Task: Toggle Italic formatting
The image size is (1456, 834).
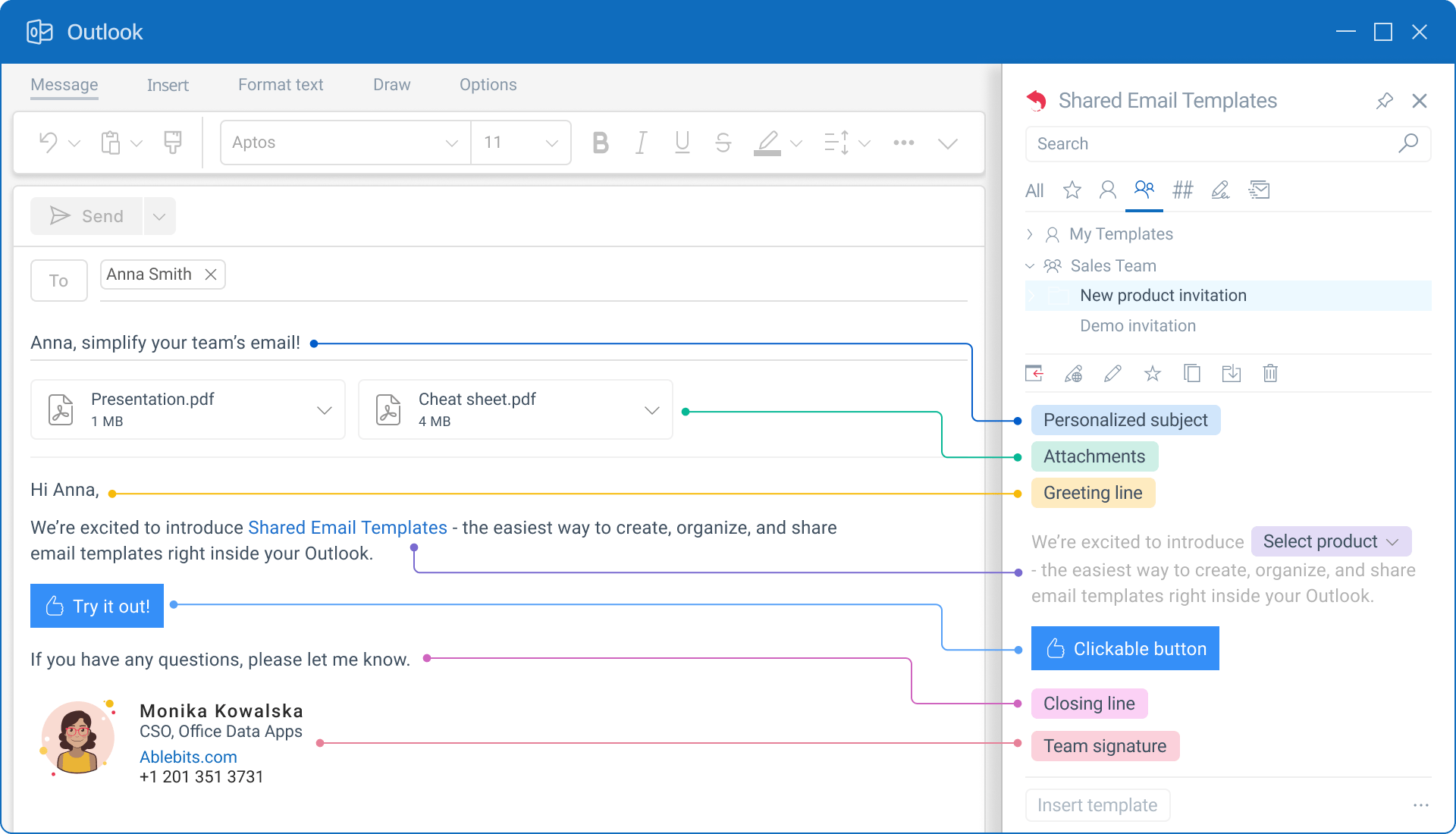Action: coord(642,143)
